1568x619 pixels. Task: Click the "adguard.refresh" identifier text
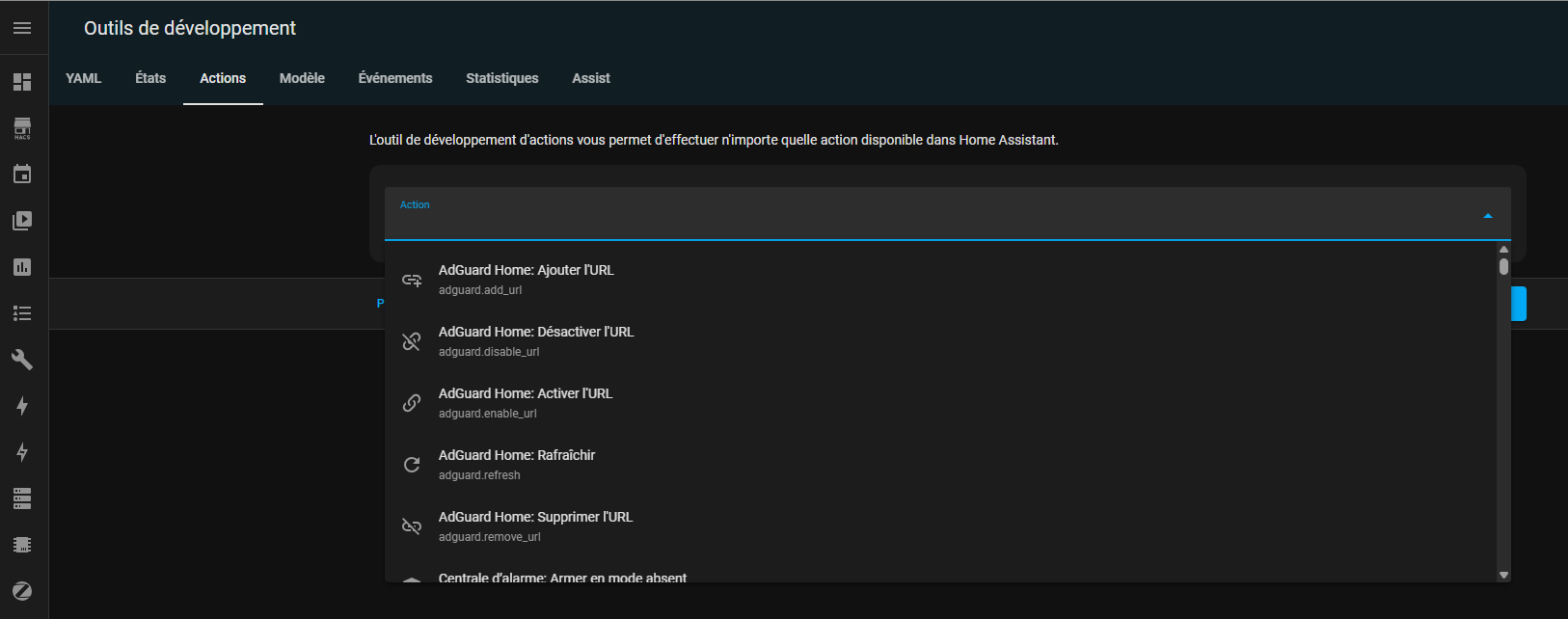[479, 475]
